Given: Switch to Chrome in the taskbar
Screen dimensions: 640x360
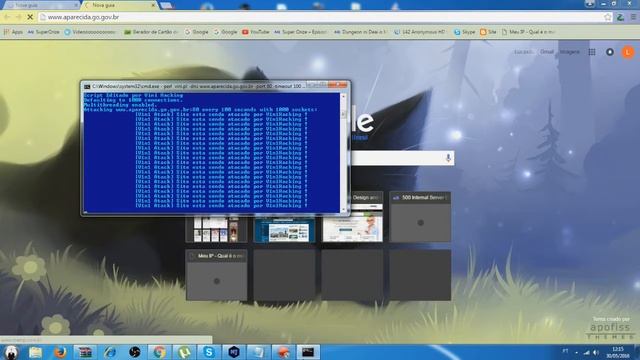Looking at the screenshot, I should [x=159, y=352].
